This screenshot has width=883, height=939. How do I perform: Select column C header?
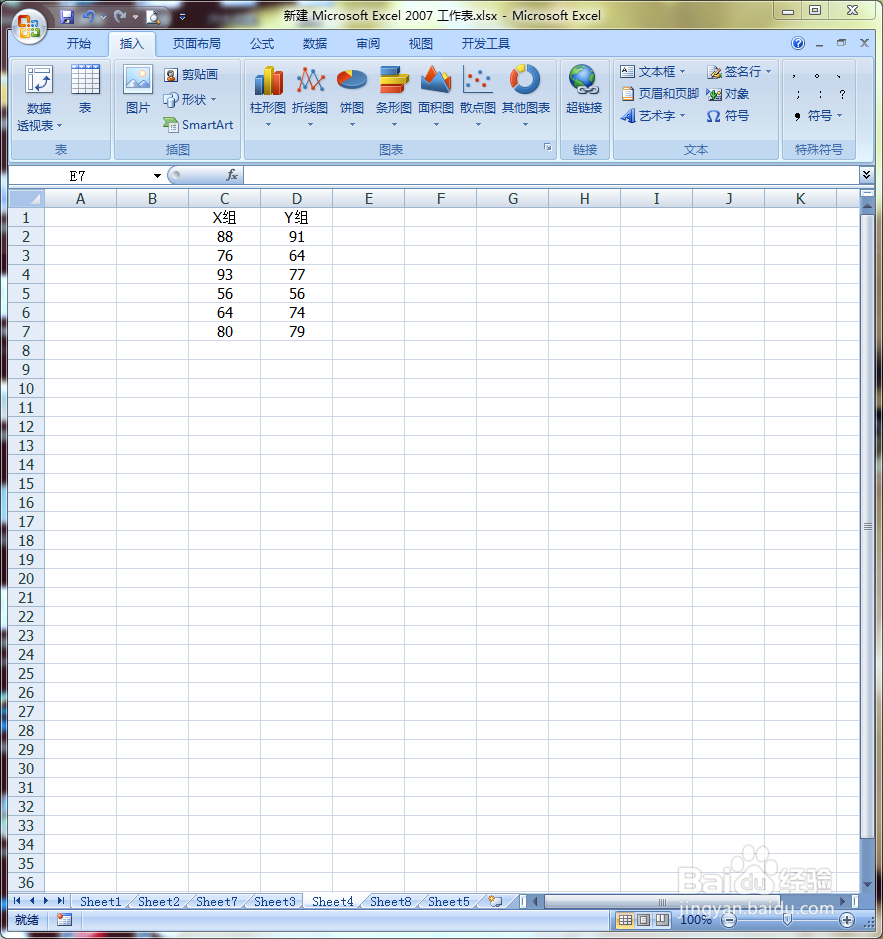point(225,198)
